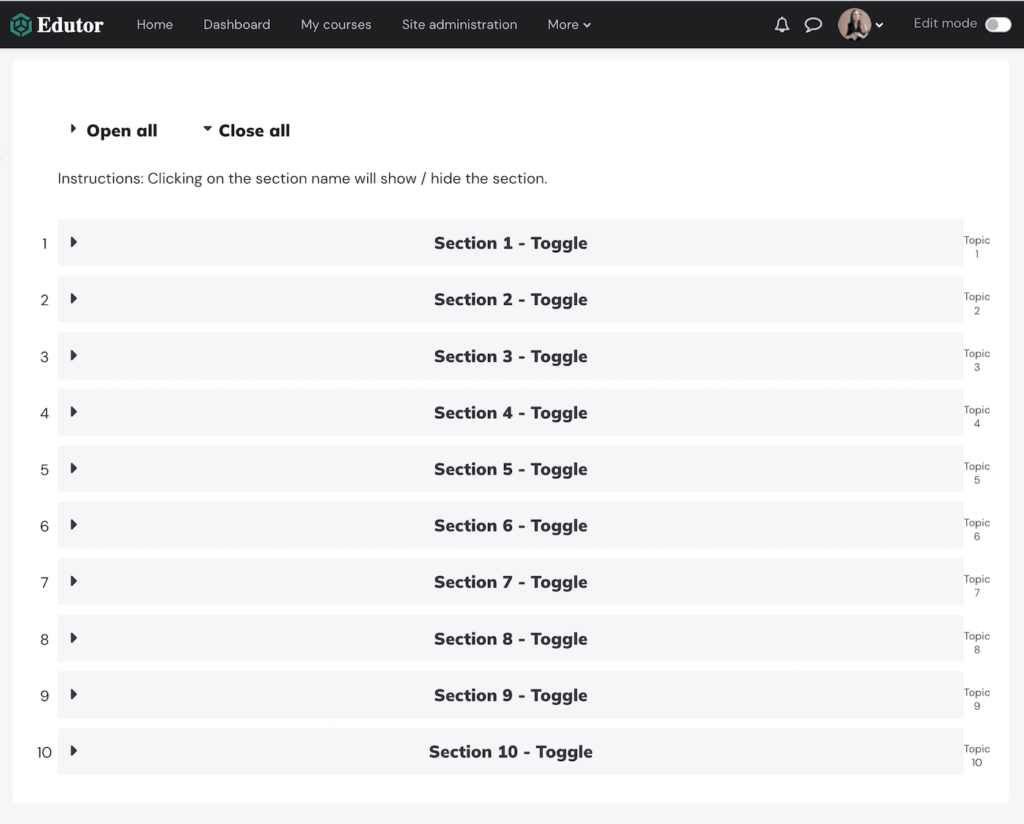Viewport: 1024px width, 824px height.
Task: Go to the Dashboard menu item
Action: 236,25
